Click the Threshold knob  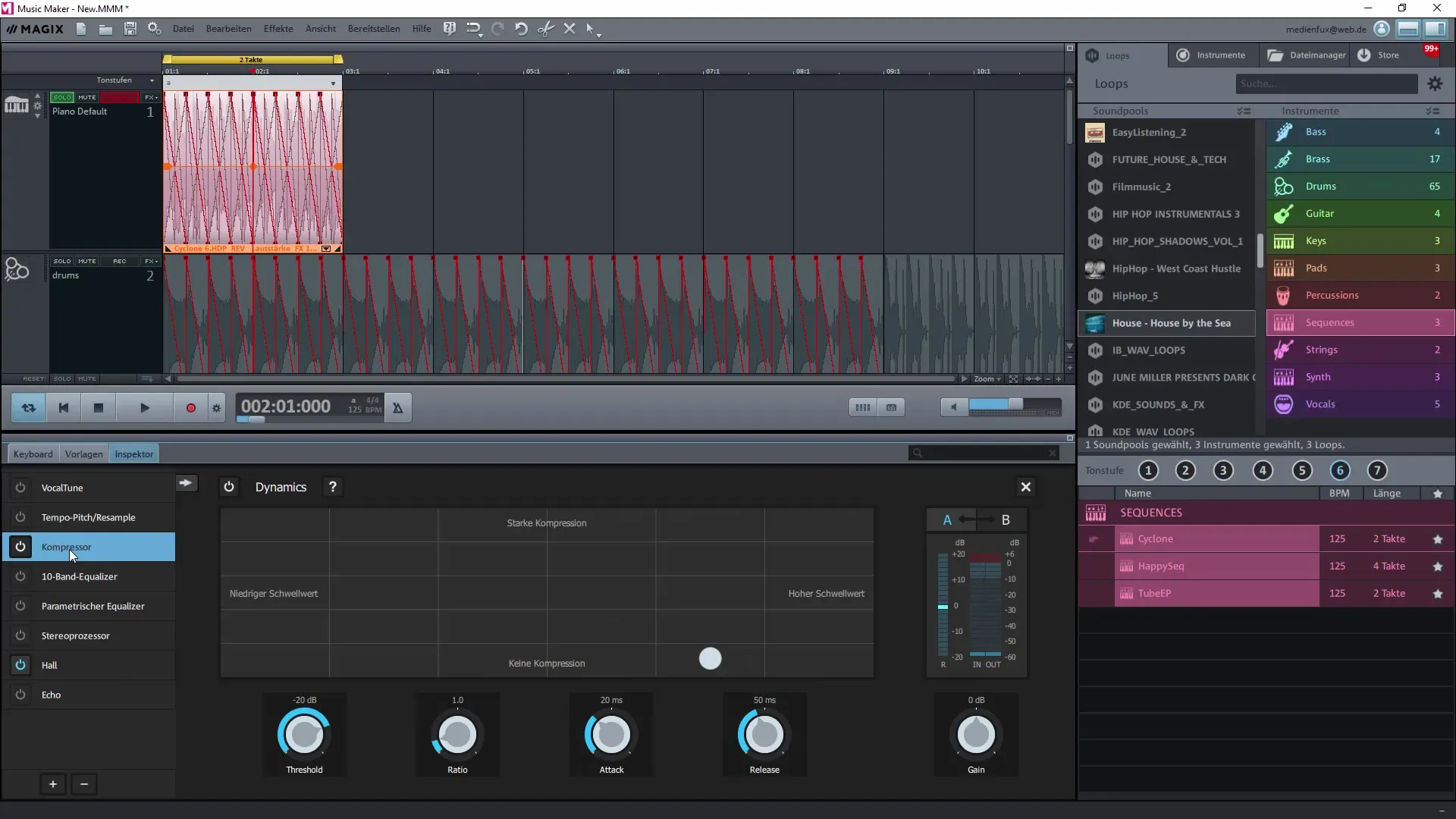tap(304, 734)
